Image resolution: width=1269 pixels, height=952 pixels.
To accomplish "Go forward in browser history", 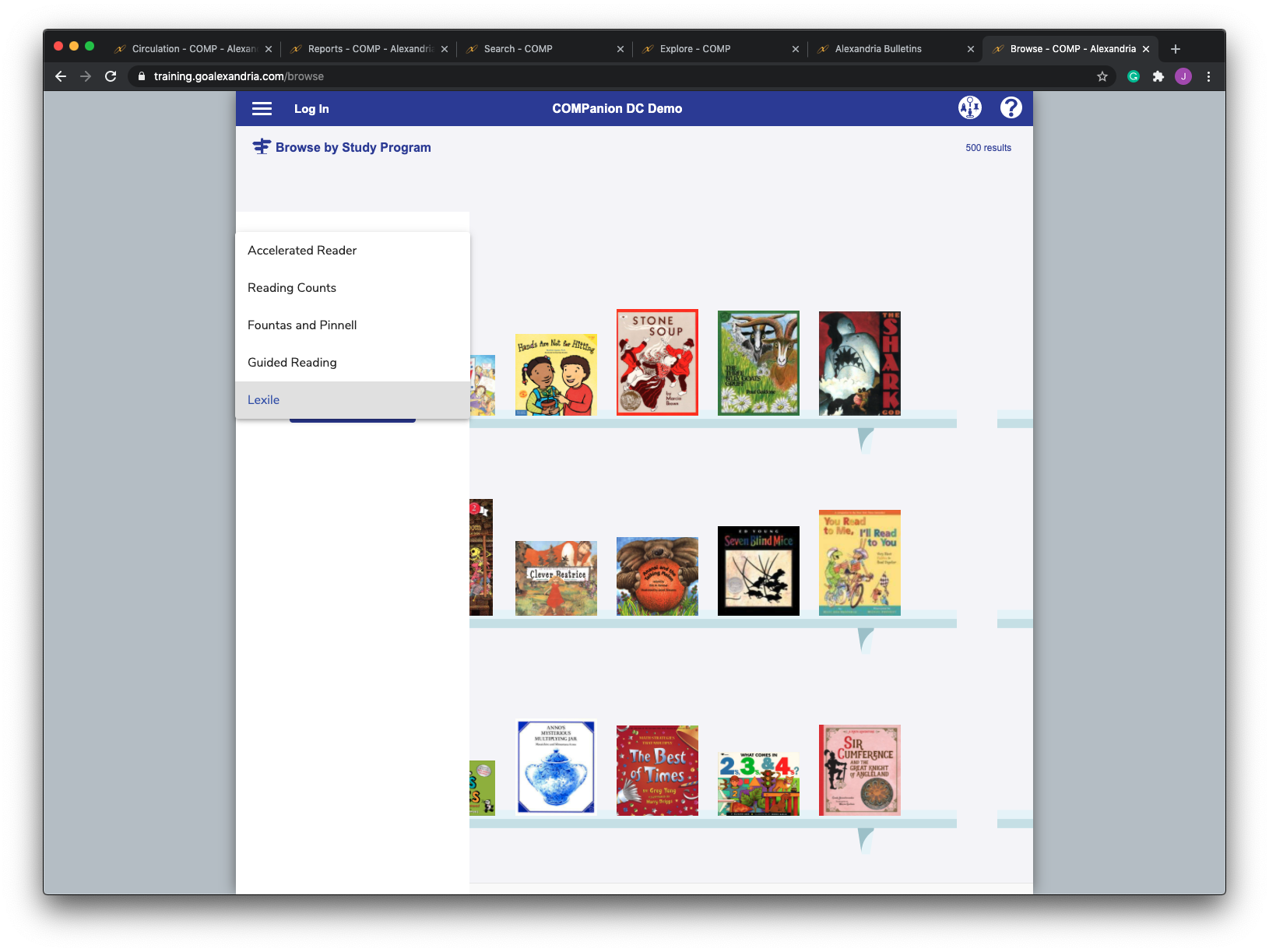I will 86,76.
